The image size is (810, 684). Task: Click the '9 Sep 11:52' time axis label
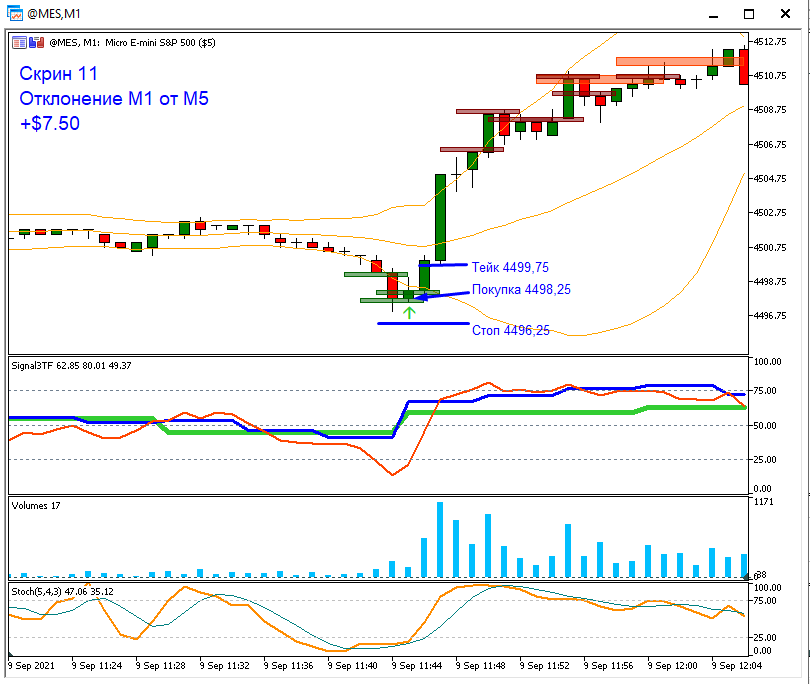click(544, 665)
